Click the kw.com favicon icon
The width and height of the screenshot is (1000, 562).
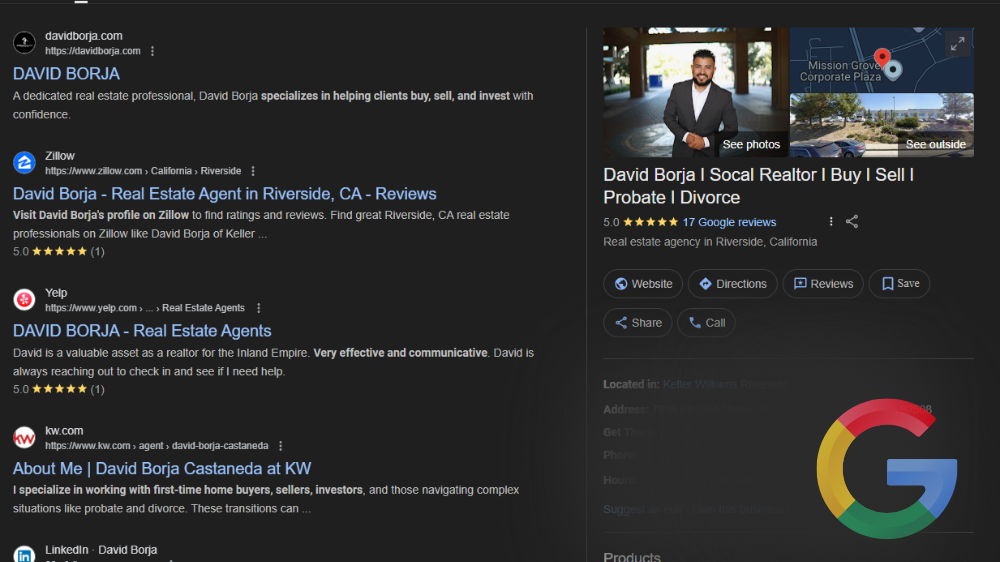pos(25,437)
